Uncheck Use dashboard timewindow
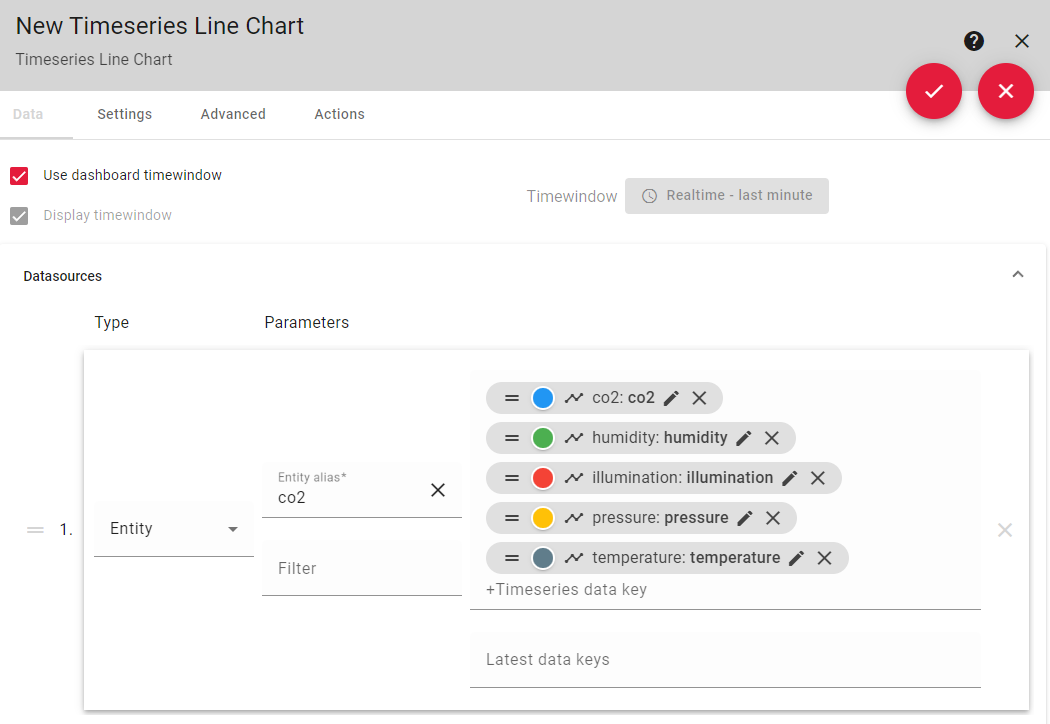Viewport: 1050px width, 724px height. (x=19, y=176)
